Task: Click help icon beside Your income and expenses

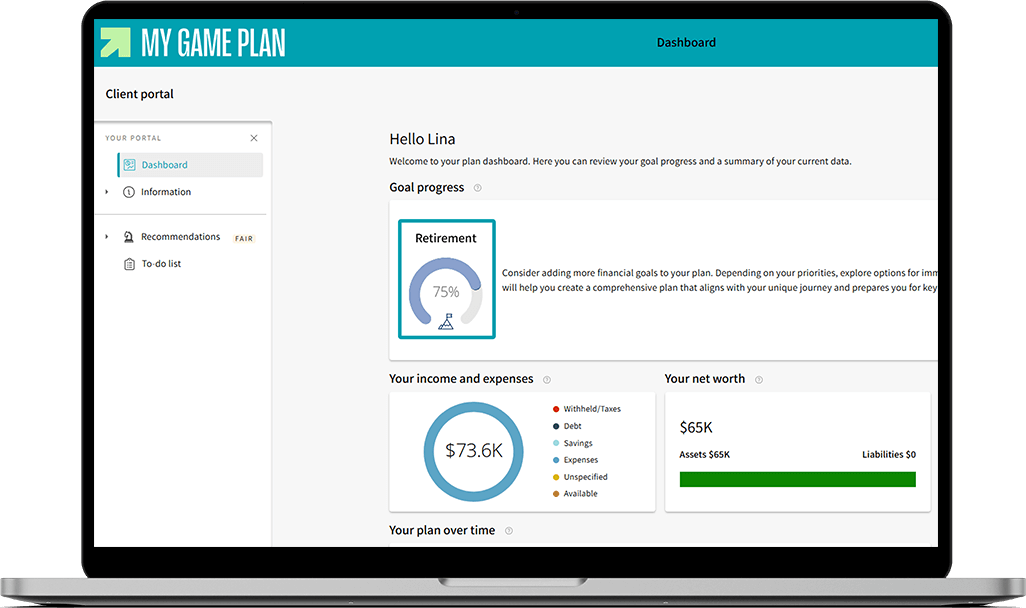Action: tap(547, 380)
